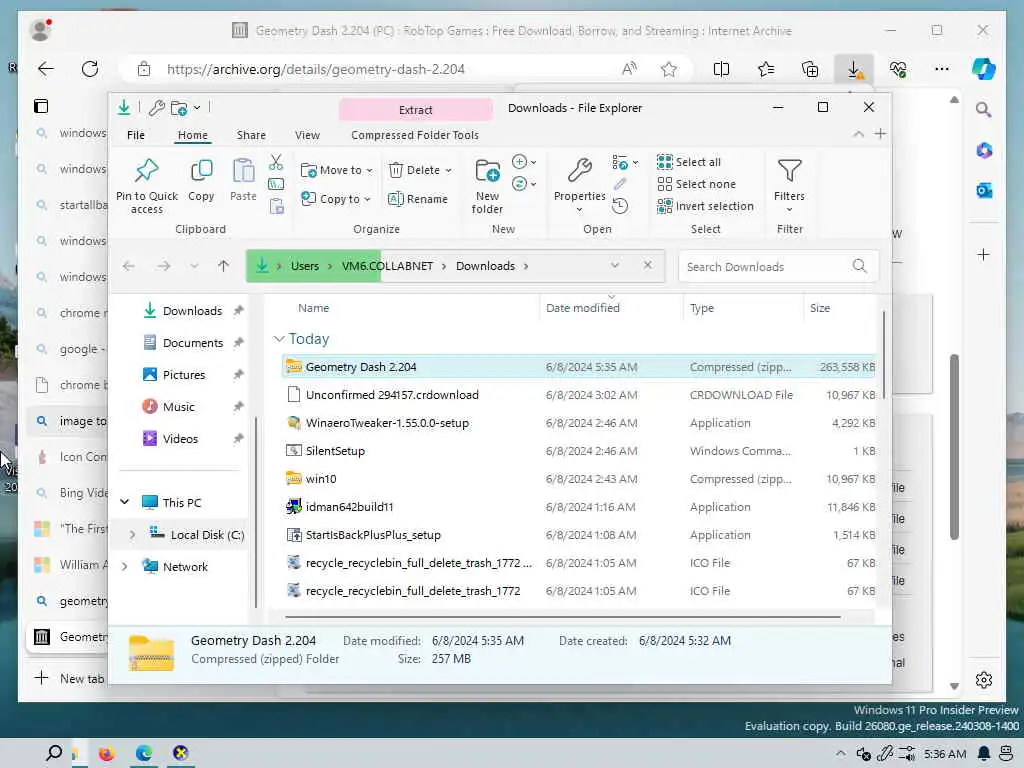Click the Properties wrench icon
Image resolution: width=1024 pixels, height=768 pixels.
pos(580,170)
